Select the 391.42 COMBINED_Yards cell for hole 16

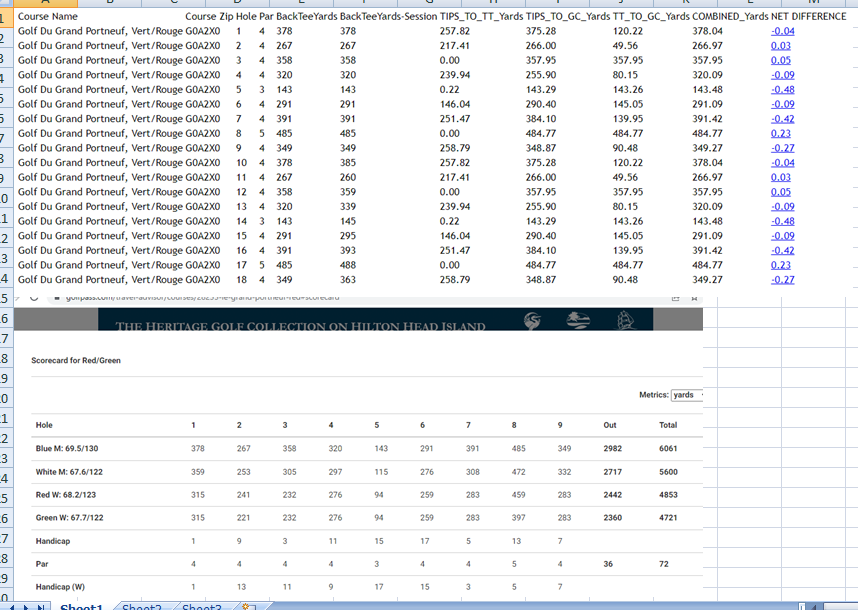coord(707,251)
